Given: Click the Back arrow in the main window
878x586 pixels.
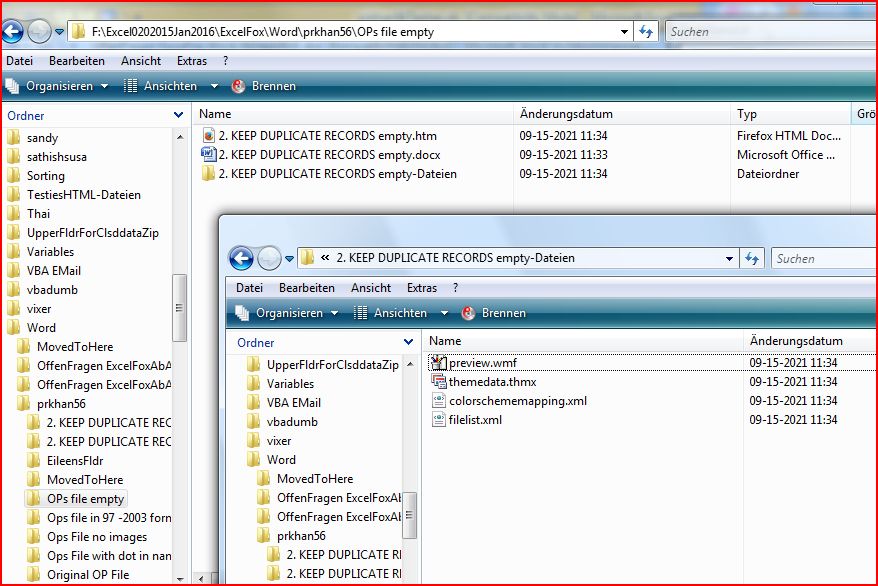Looking at the screenshot, I should pos(13,32).
